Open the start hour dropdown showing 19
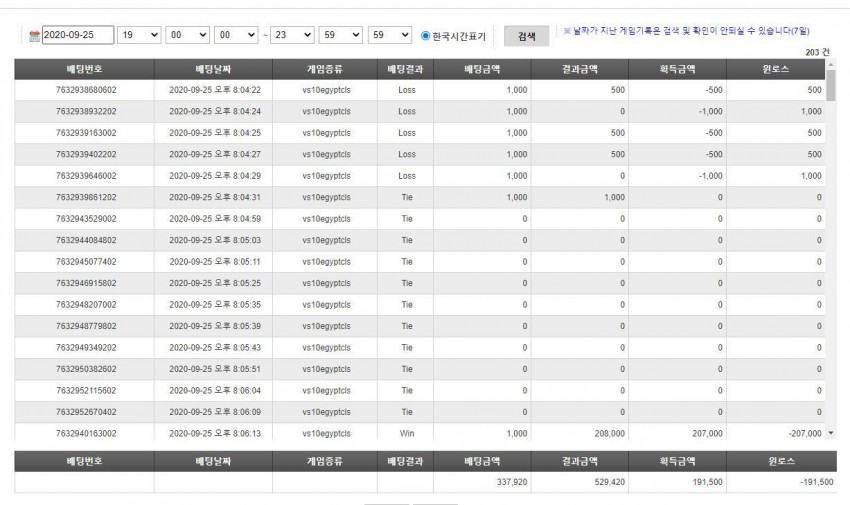This screenshot has width=850, height=505. tap(139, 35)
